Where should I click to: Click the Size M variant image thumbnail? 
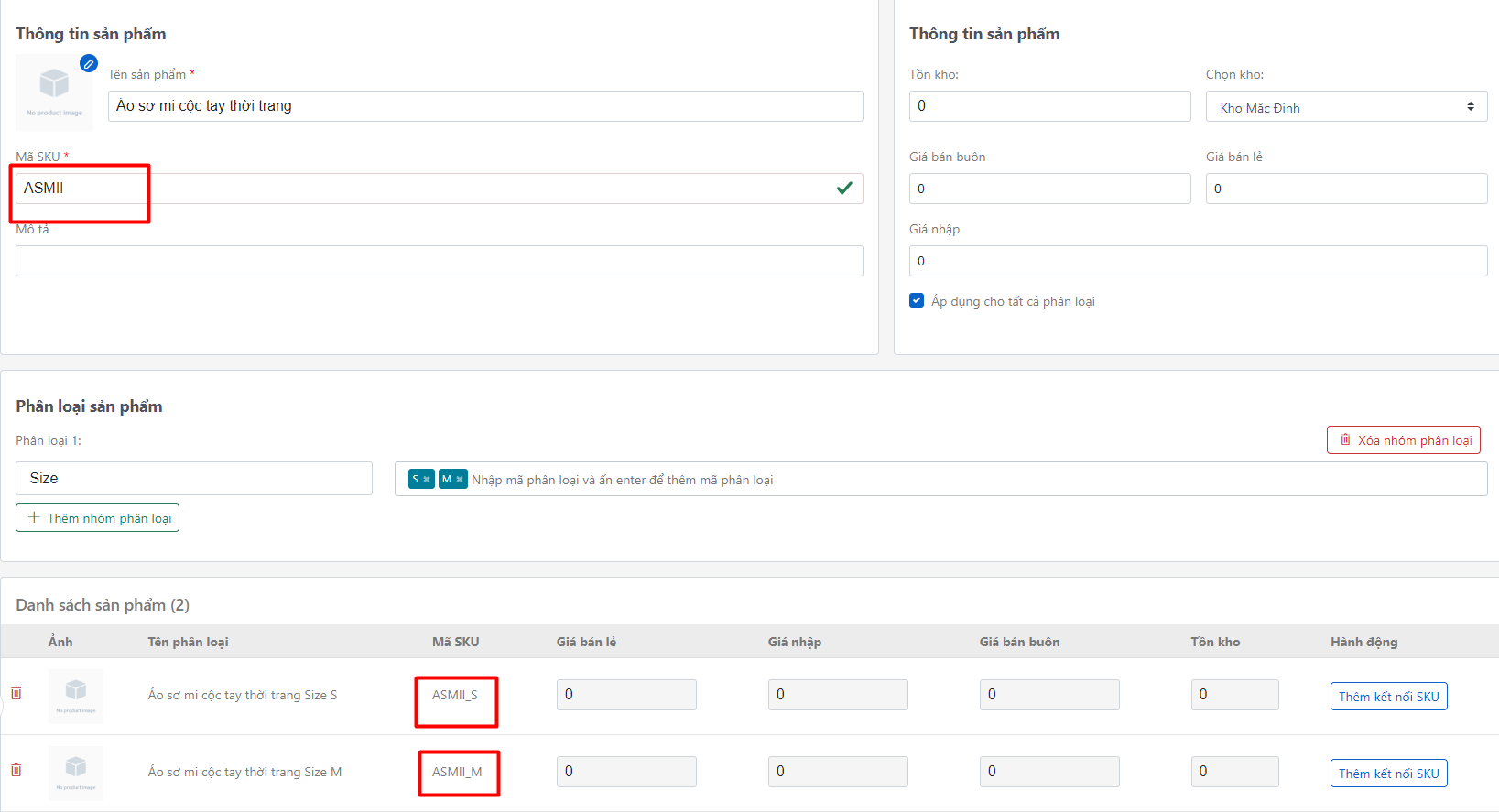[76, 773]
